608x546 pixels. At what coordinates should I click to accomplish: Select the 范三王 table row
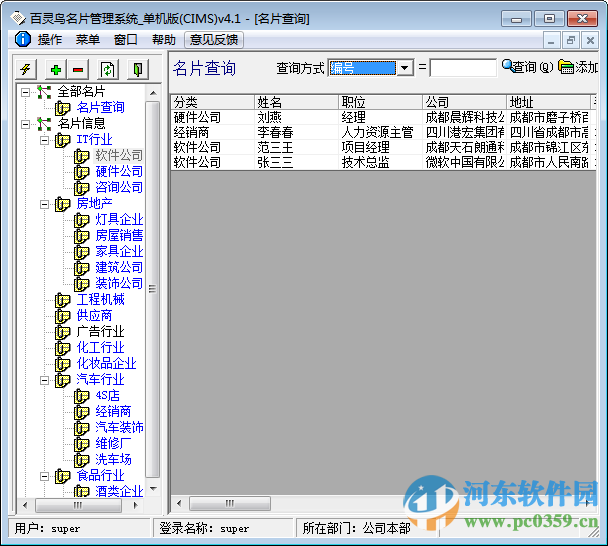383,147
